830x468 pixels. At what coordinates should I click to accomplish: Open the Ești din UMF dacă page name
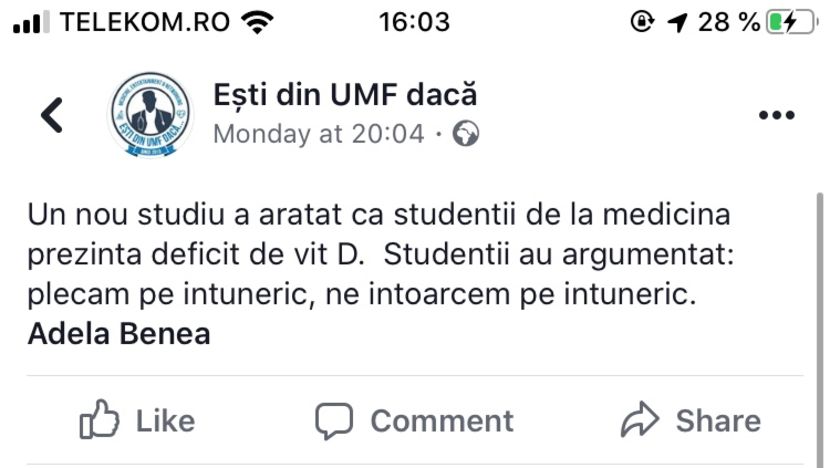345,95
